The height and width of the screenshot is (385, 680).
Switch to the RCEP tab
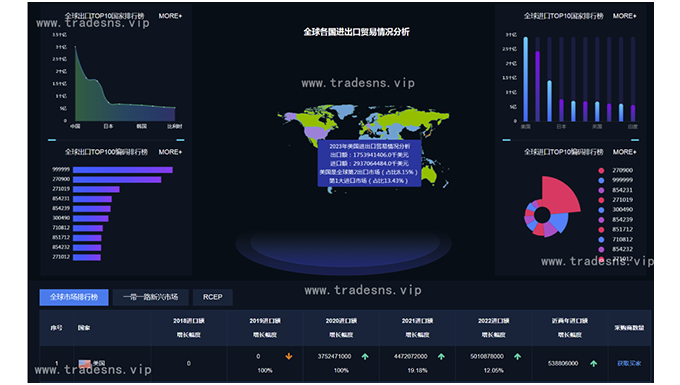pyautogui.click(x=212, y=297)
